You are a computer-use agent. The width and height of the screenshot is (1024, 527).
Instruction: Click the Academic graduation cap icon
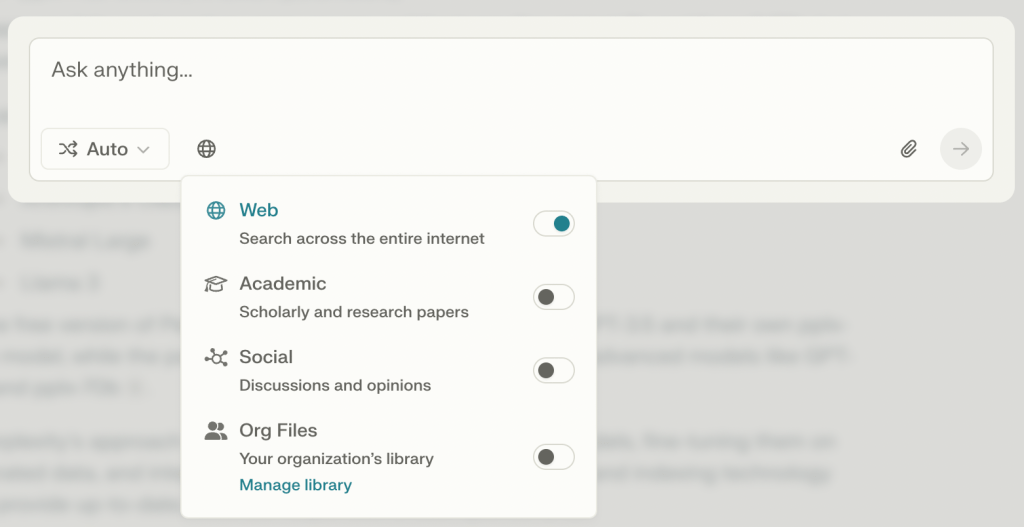point(216,284)
